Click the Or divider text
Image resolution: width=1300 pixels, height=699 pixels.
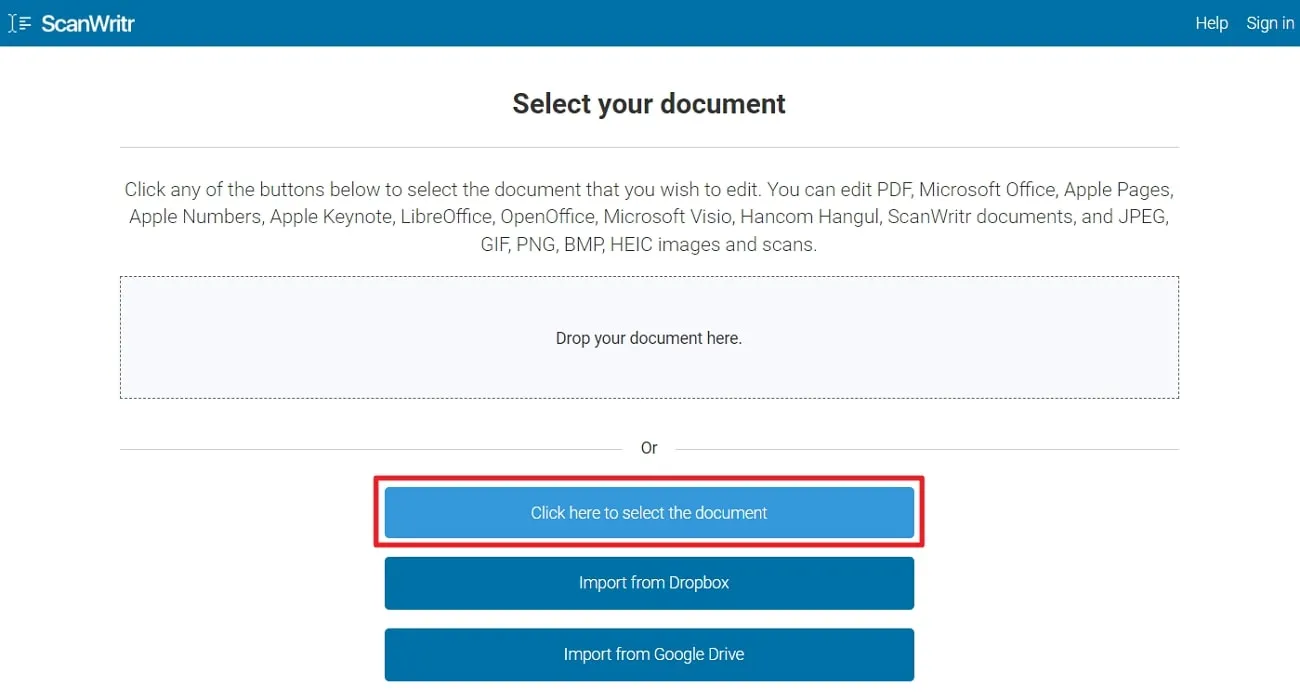[649, 448]
